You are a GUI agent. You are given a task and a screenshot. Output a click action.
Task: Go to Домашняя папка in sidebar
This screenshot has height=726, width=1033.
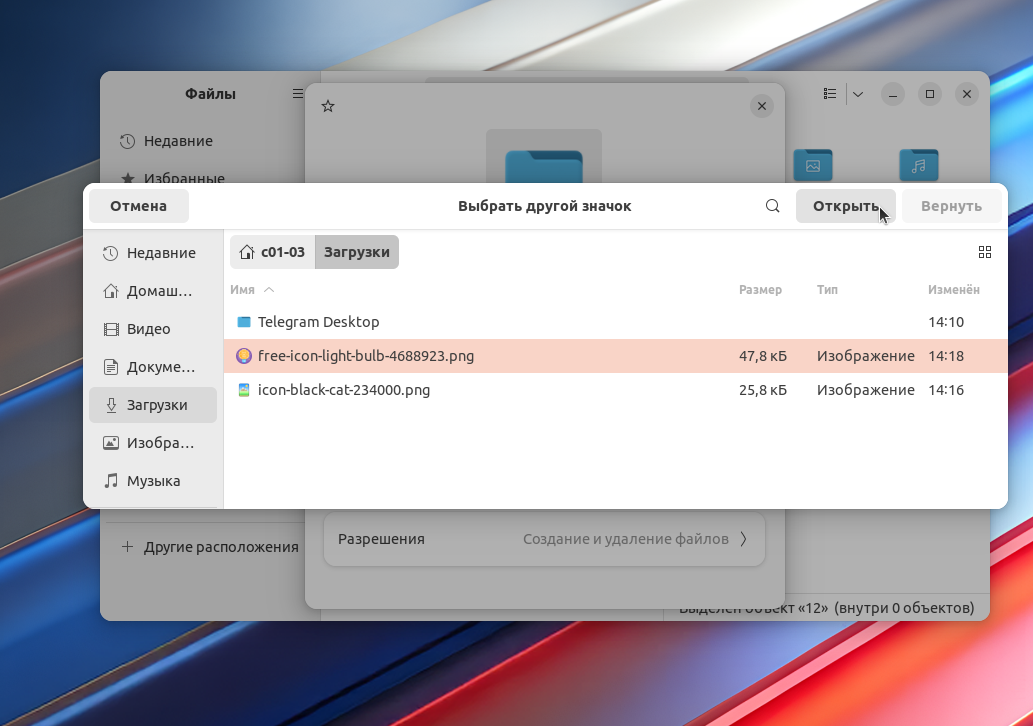pyautogui.click(x=153, y=291)
